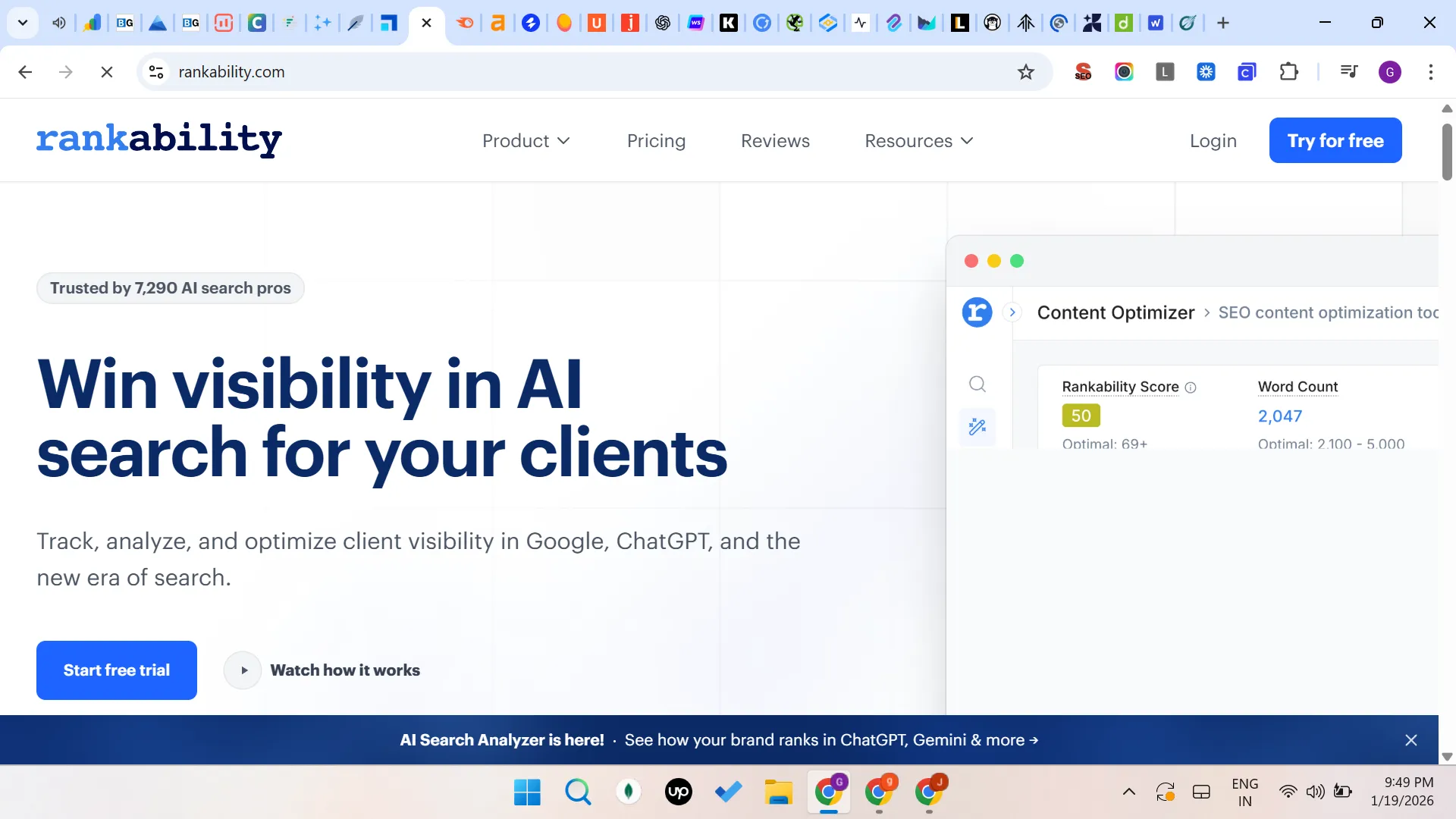The image size is (1456, 819).
Task: Click the Try for free button
Action: [1335, 140]
